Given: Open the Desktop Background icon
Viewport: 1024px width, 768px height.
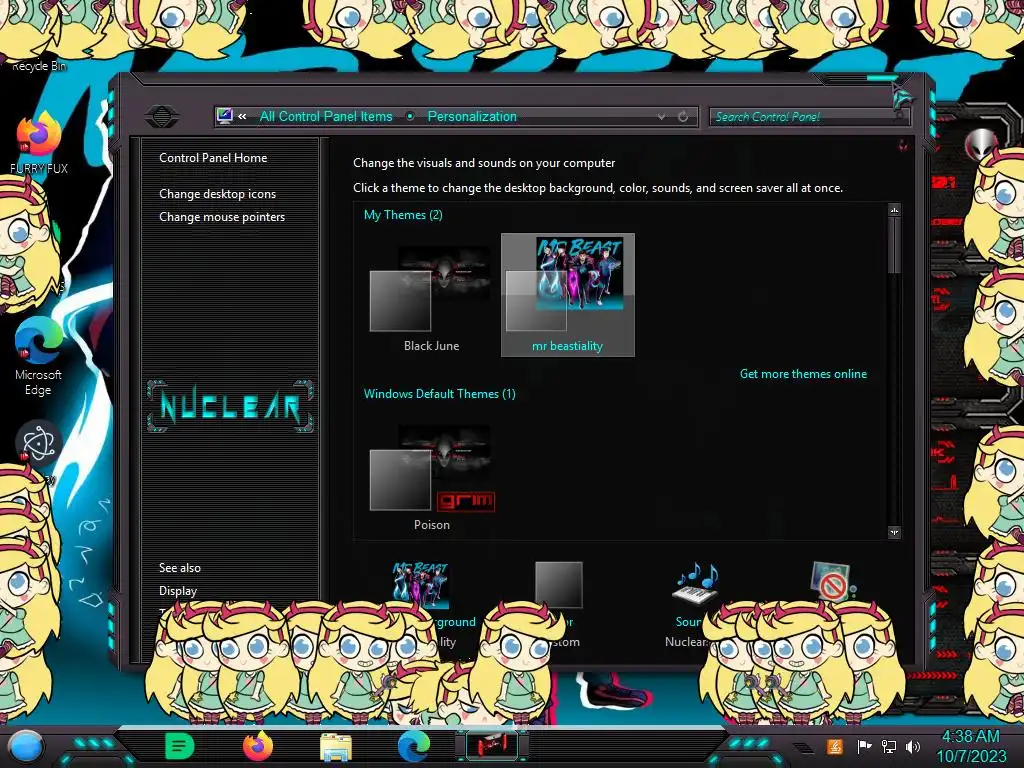Looking at the screenshot, I should 421,584.
